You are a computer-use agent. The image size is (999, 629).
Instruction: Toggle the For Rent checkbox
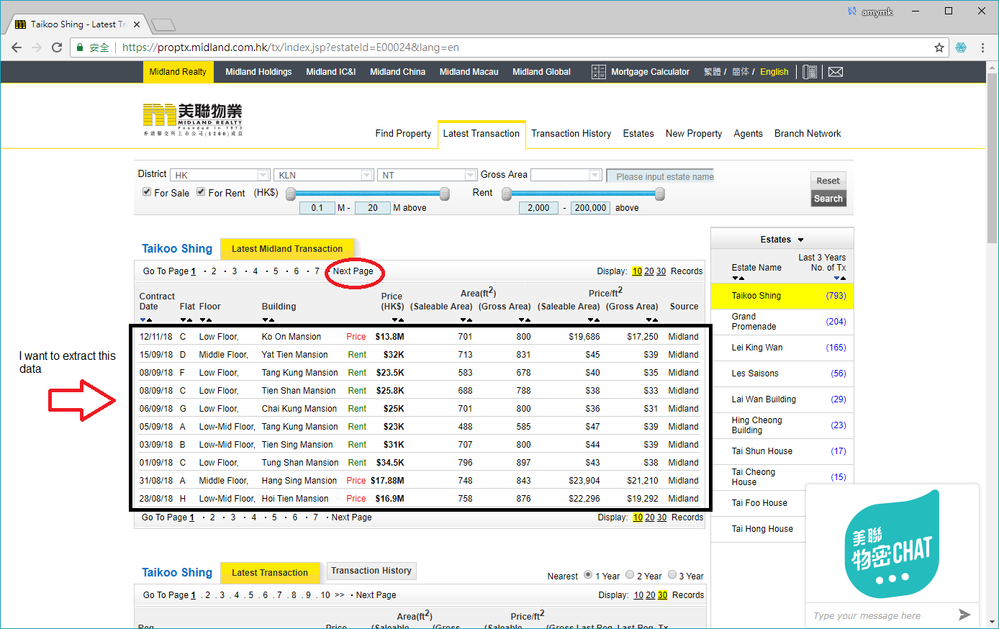pos(201,192)
